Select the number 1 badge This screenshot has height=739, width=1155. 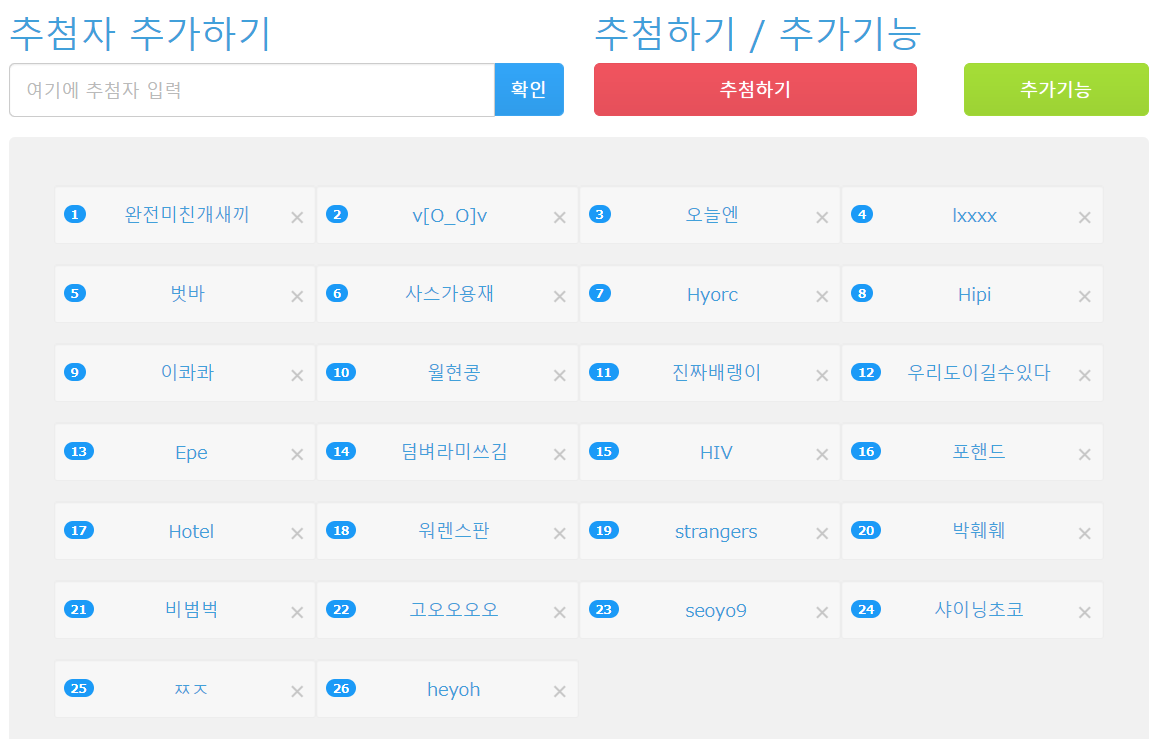coord(75,214)
